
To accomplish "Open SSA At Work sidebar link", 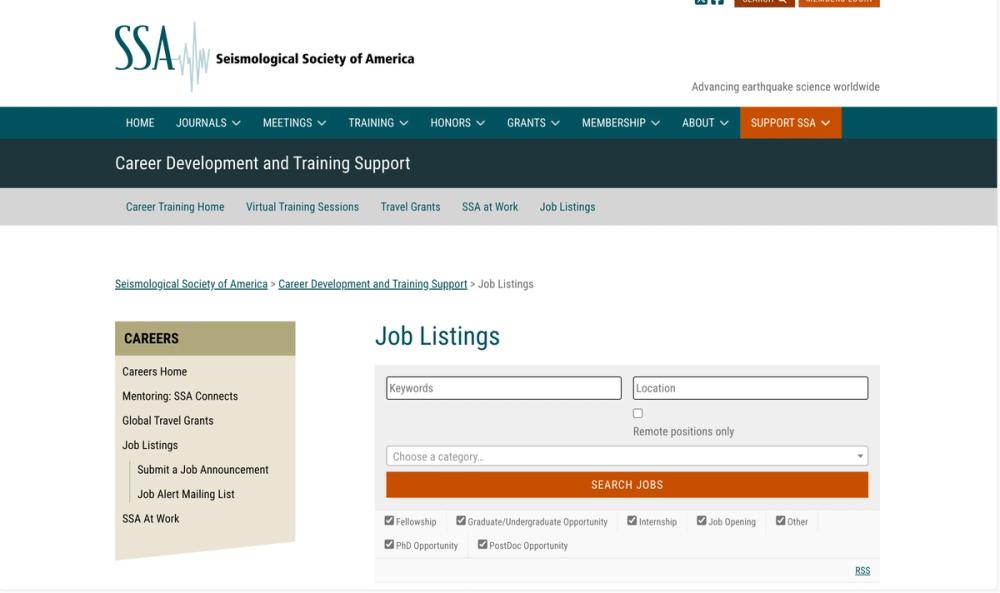I will coord(151,518).
